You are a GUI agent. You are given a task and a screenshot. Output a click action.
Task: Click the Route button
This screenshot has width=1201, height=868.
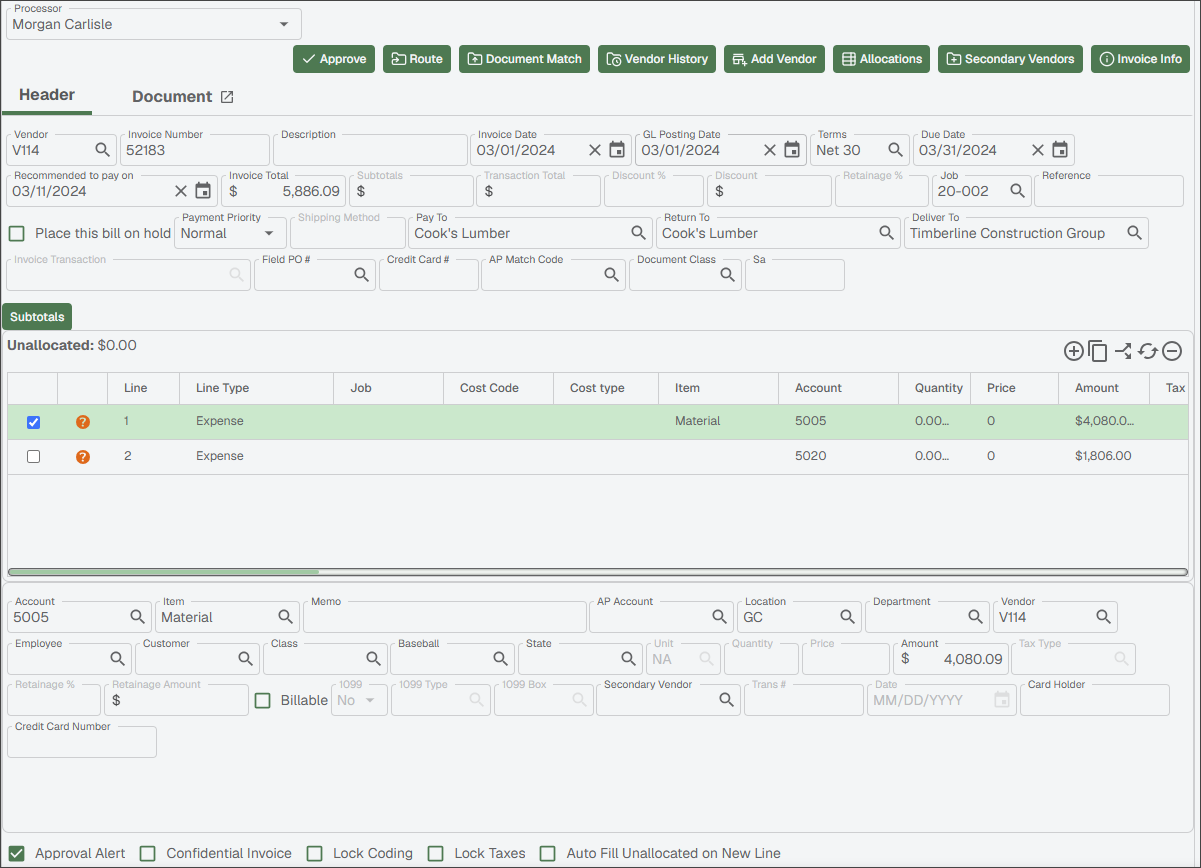coord(417,59)
